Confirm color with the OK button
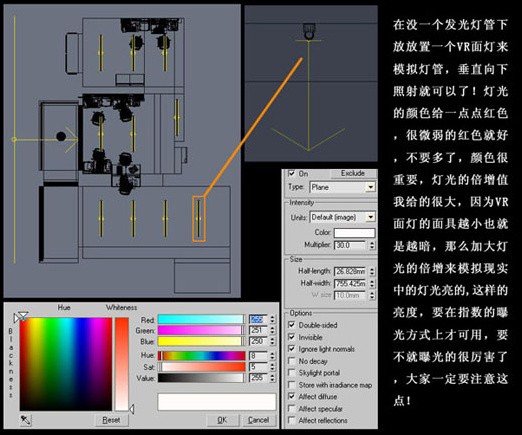Viewport: 522px width, 435px height. point(222,420)
